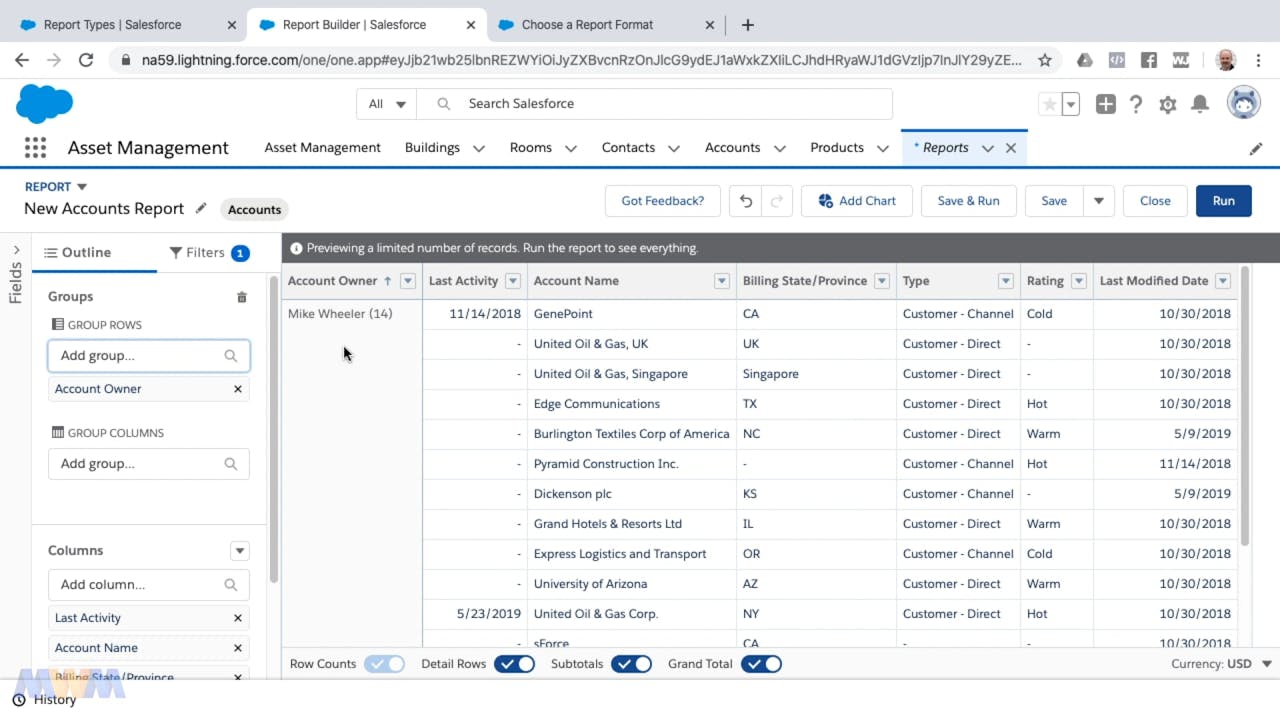Open the Help question mark icon
1280x720 pixels.
(x=1136, y=104)
